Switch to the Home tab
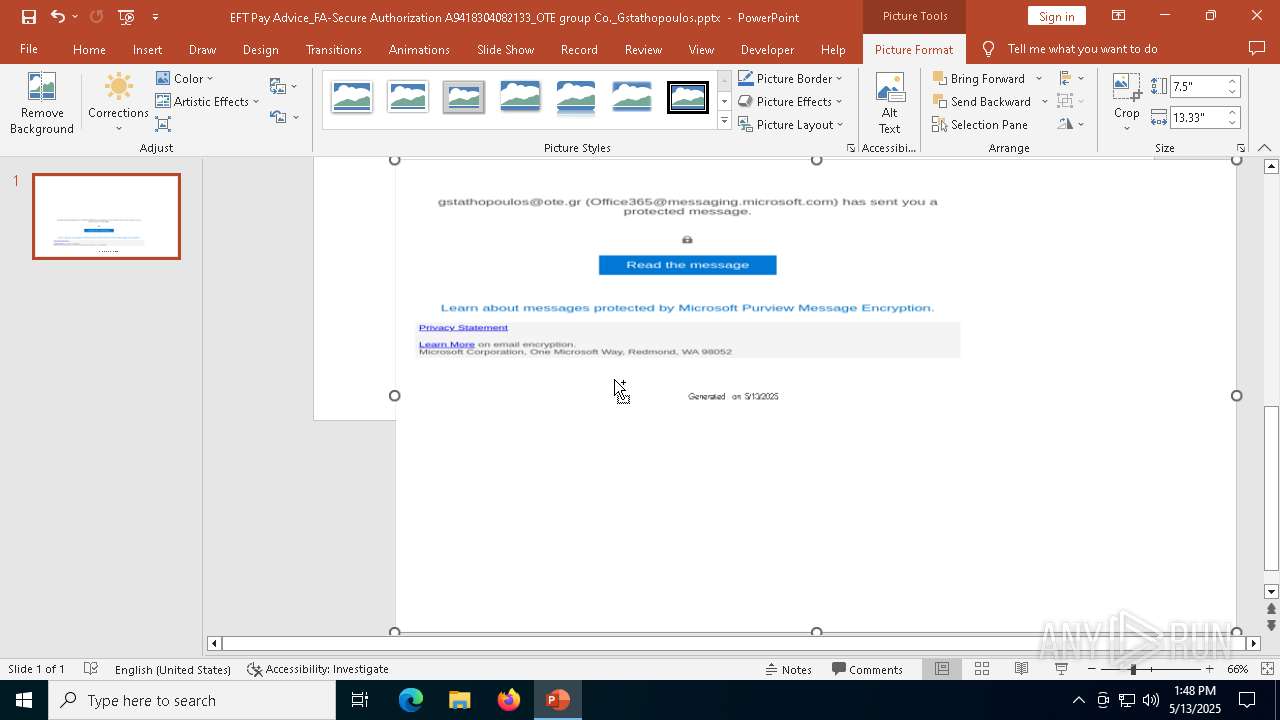Image resolution: width=1280 pixels, height=720 pixels. 89,49
